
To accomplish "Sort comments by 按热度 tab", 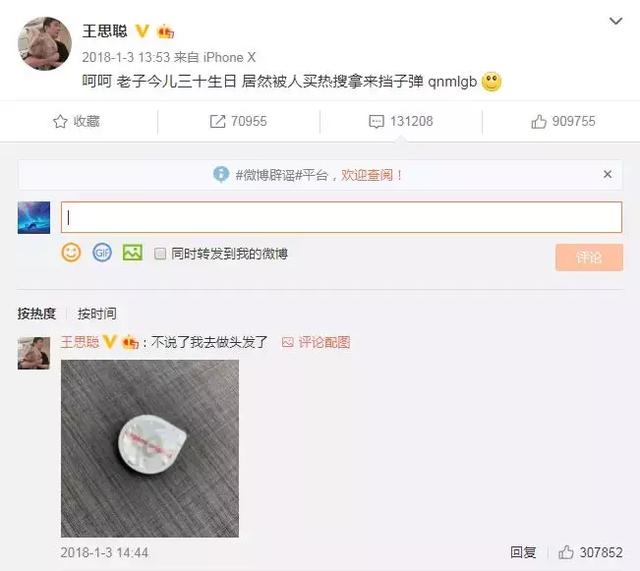I will coord(36,313).
